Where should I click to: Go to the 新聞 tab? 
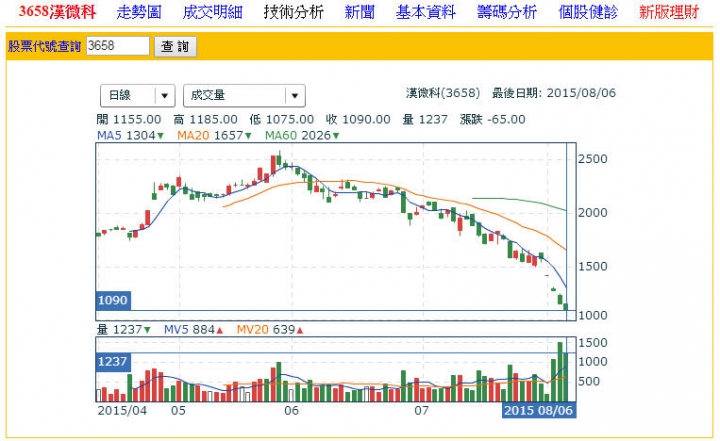coord(360,12)
